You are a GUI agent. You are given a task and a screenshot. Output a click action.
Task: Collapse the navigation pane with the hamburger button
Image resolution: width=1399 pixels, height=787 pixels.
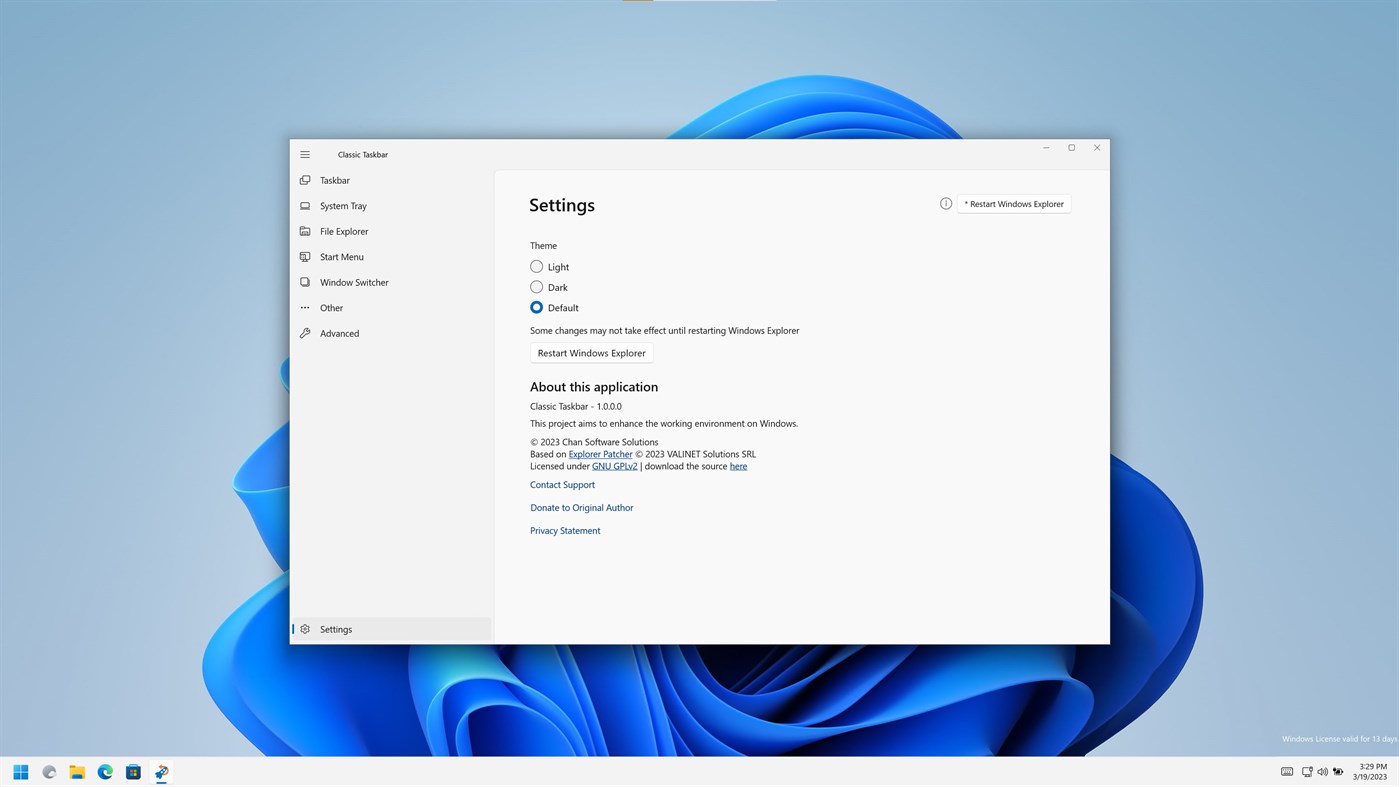tap(304, 154)
